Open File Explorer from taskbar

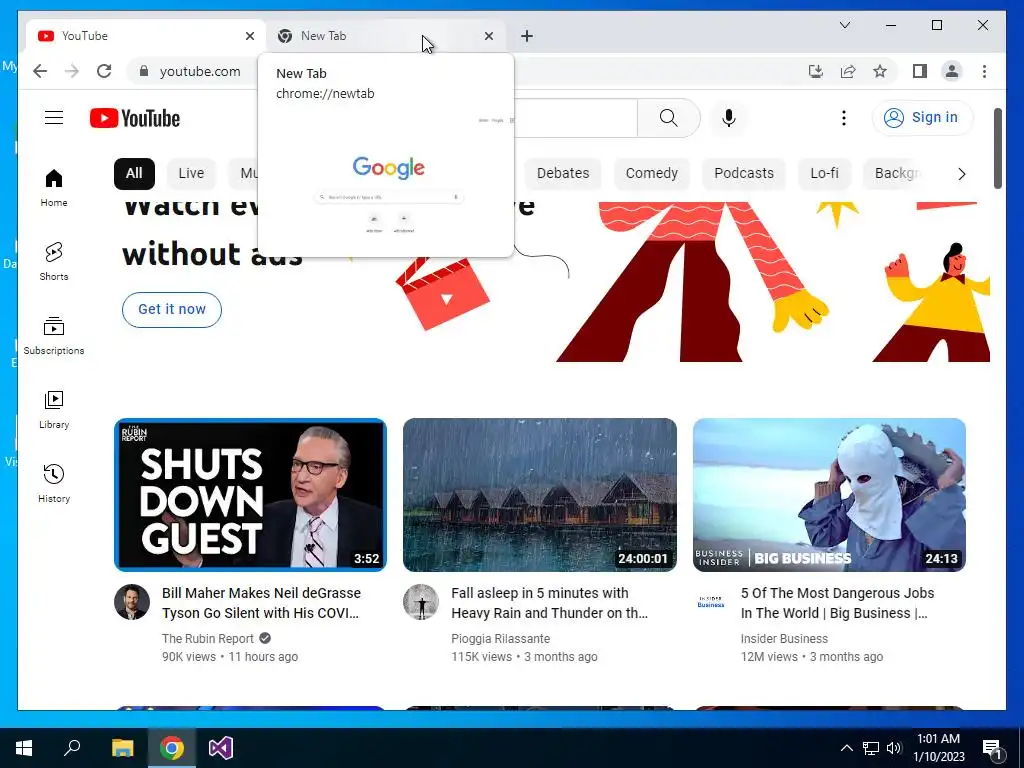(x=122, y=748)
